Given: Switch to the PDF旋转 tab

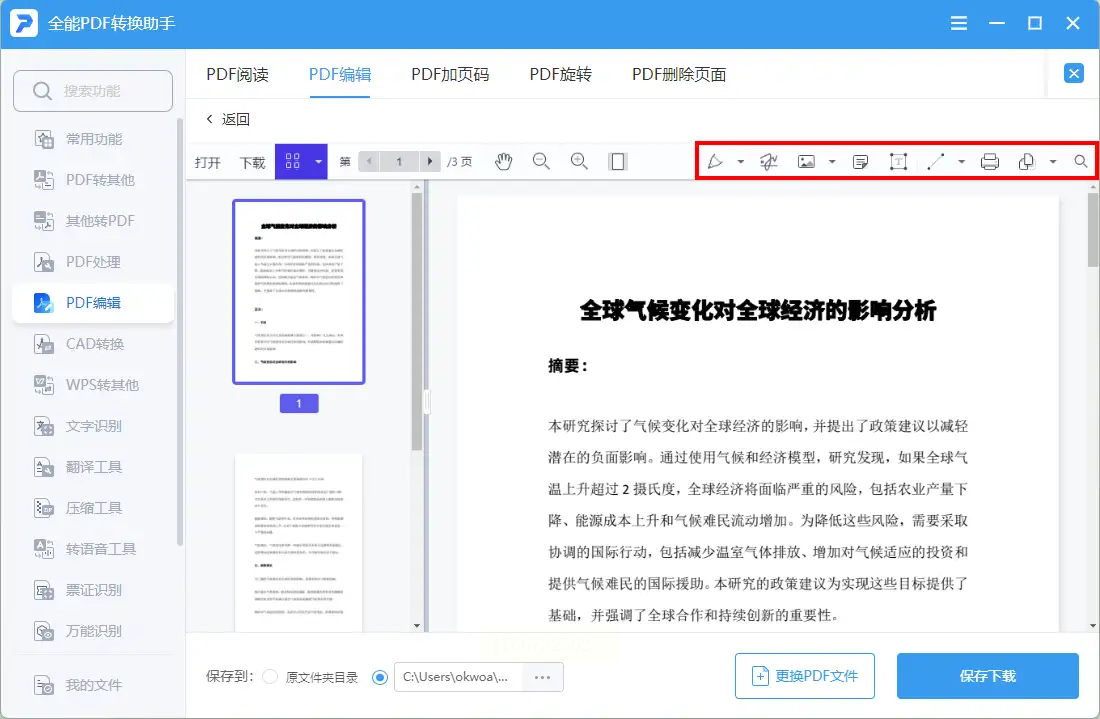Looking at the screenshot, I should pyautogui.click(x=560, y=75).
